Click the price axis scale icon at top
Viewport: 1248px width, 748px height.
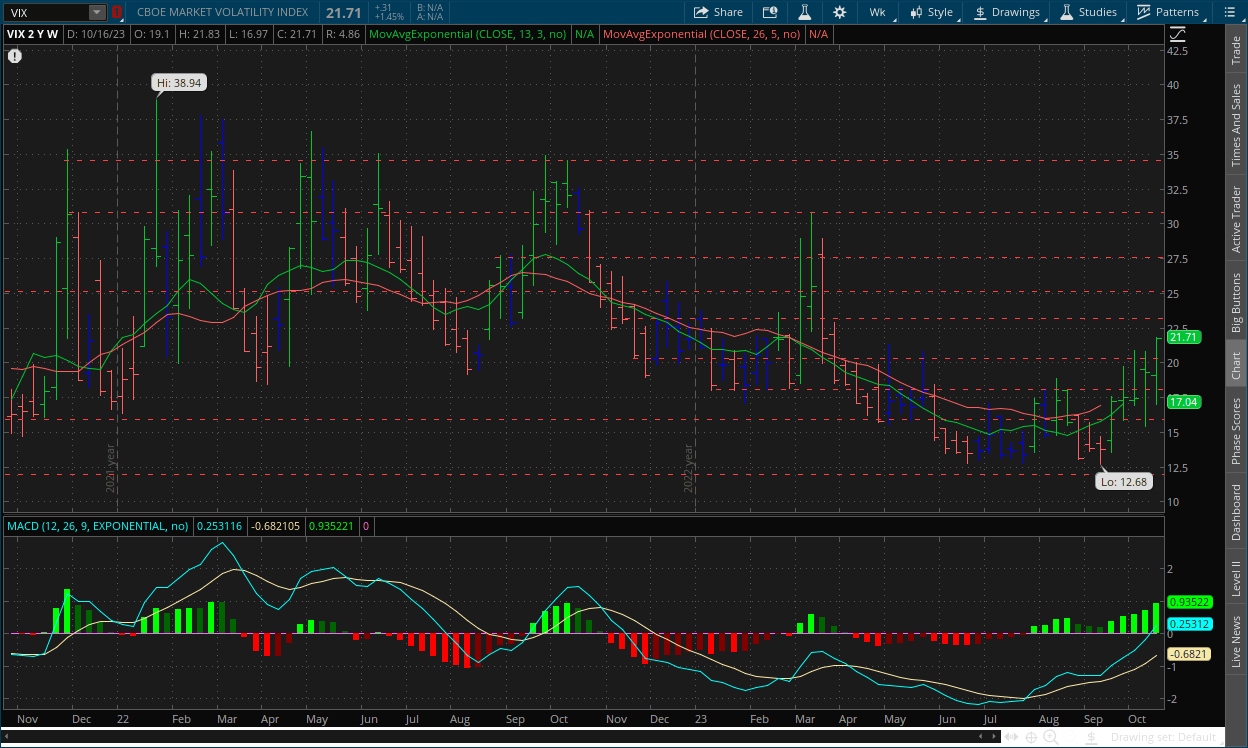(x=1177, y=34)
